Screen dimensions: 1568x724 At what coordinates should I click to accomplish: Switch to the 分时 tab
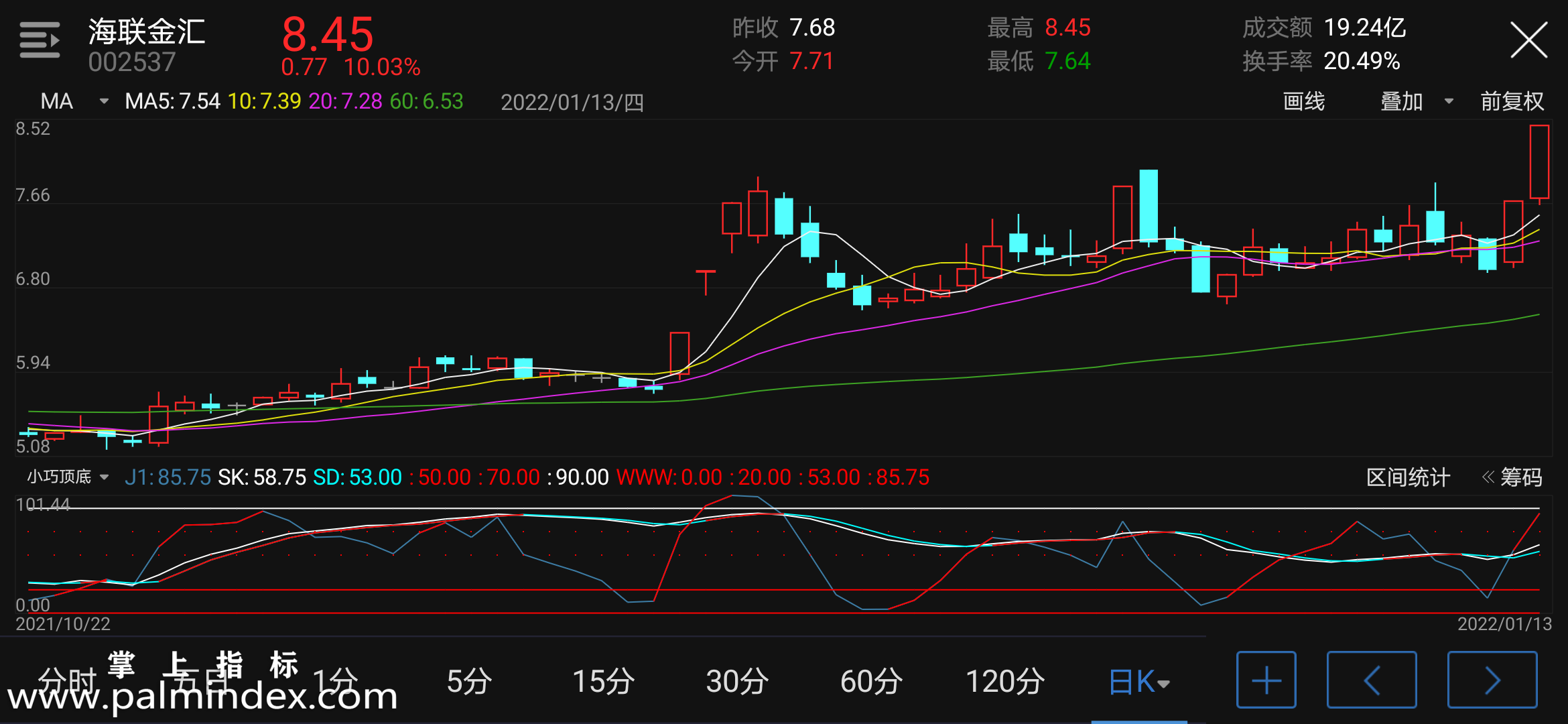[67, 682]
